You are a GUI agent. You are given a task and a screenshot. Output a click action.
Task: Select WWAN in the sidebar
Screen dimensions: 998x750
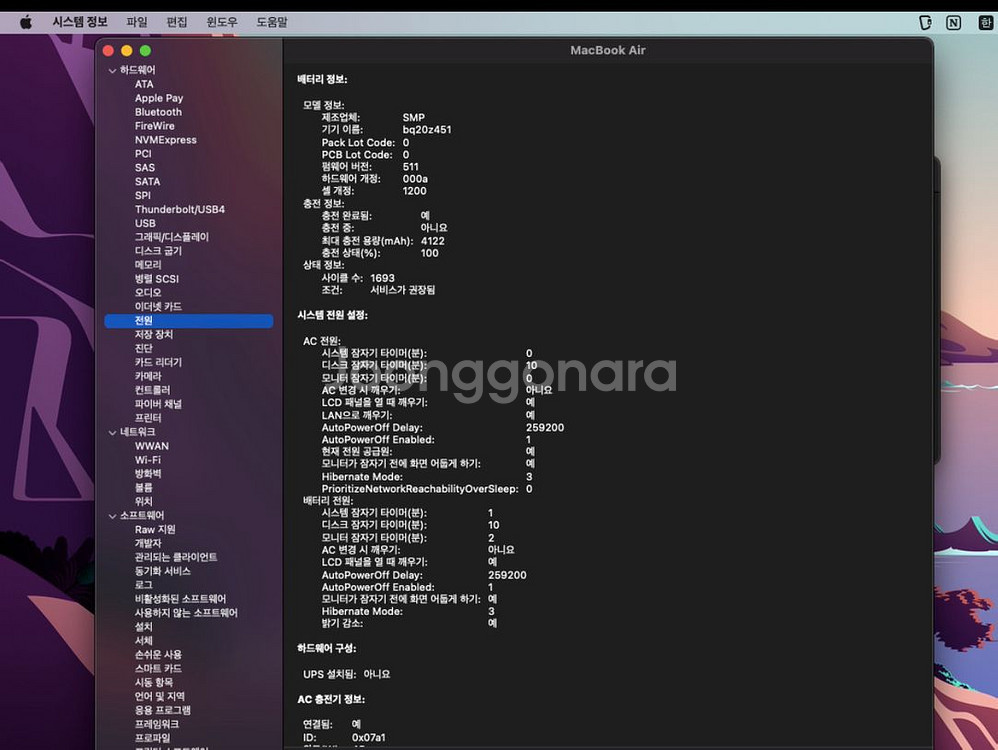(151, 446)
